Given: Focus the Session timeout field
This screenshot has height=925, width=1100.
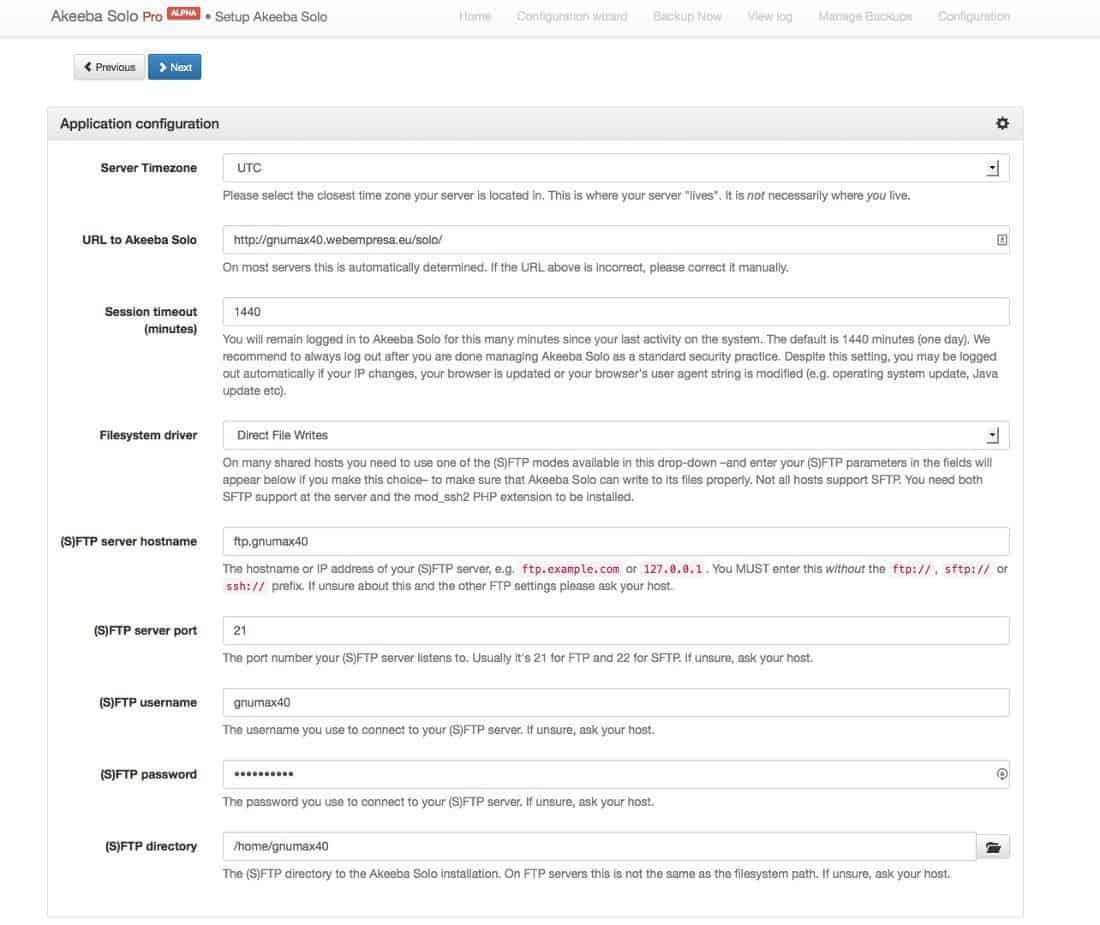Looking at the screenshot, I should [616, 312].
